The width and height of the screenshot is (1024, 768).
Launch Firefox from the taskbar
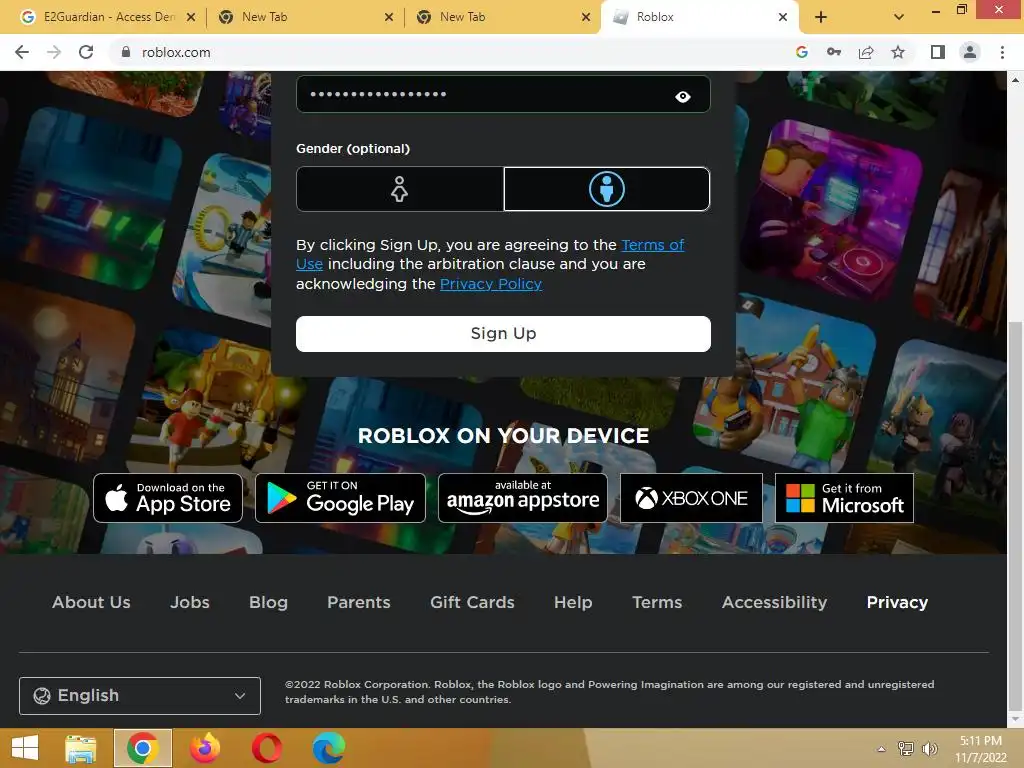coord(205,748)
